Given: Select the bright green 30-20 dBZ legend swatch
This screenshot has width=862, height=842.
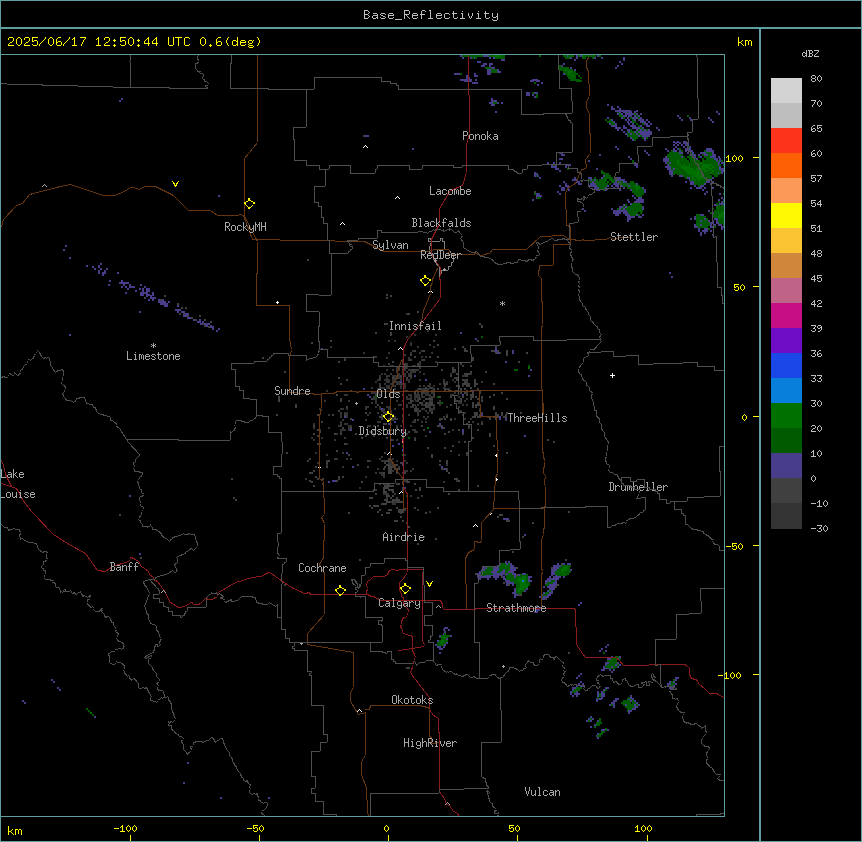Looking at the screenshot, I should (786, 416).
